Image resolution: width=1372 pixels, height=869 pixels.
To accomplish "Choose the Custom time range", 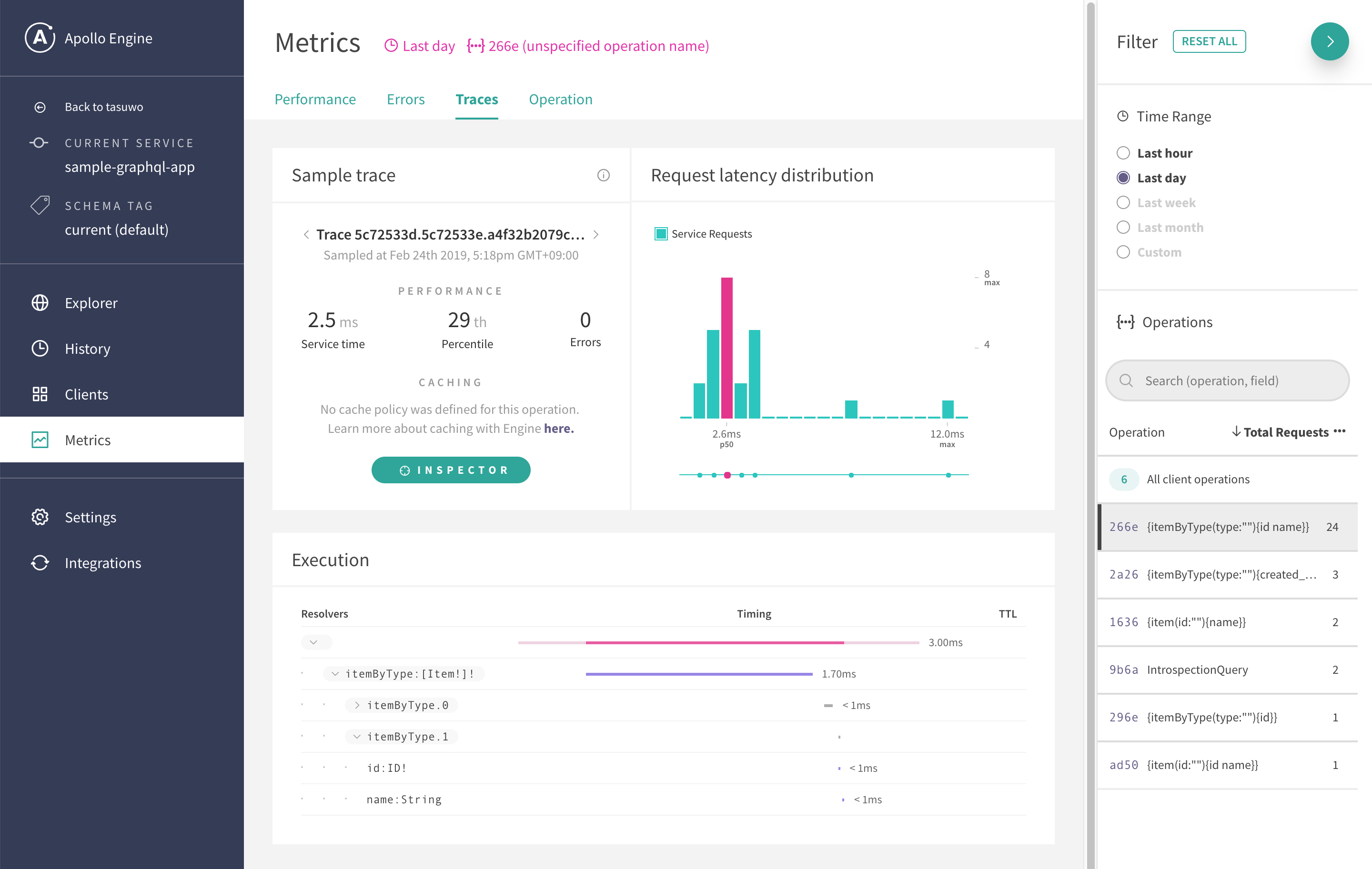I will tap(1122, 252).
